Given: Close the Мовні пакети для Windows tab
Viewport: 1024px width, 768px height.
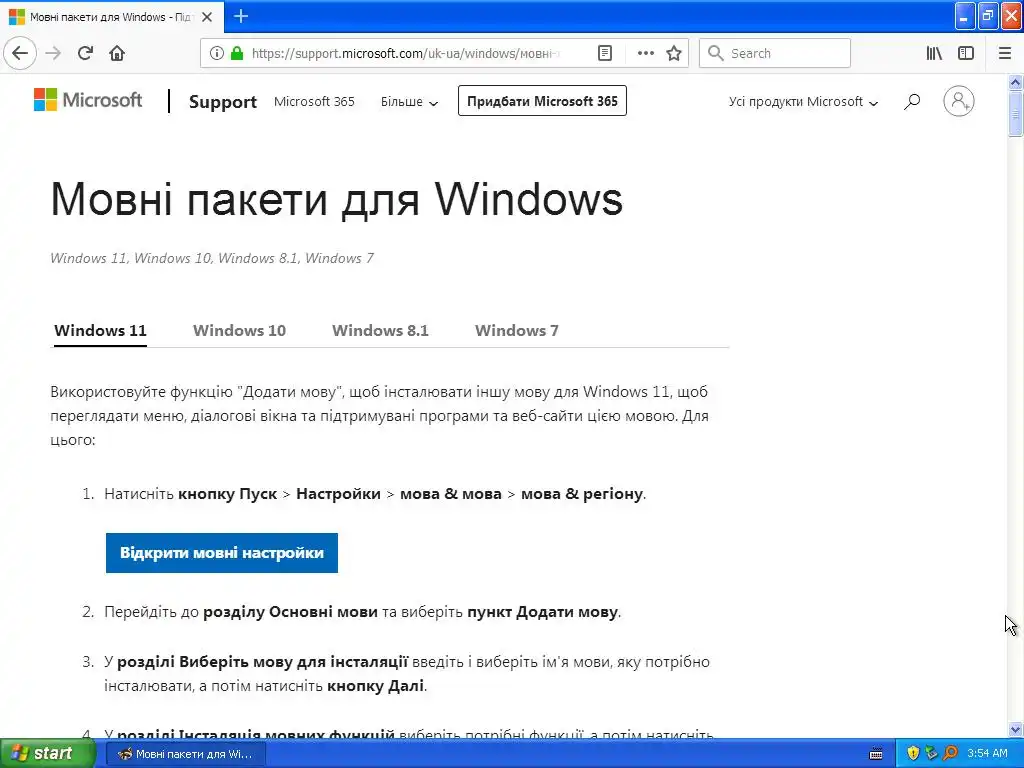Looking at the screenshot, I should click(x=207, y=17).
